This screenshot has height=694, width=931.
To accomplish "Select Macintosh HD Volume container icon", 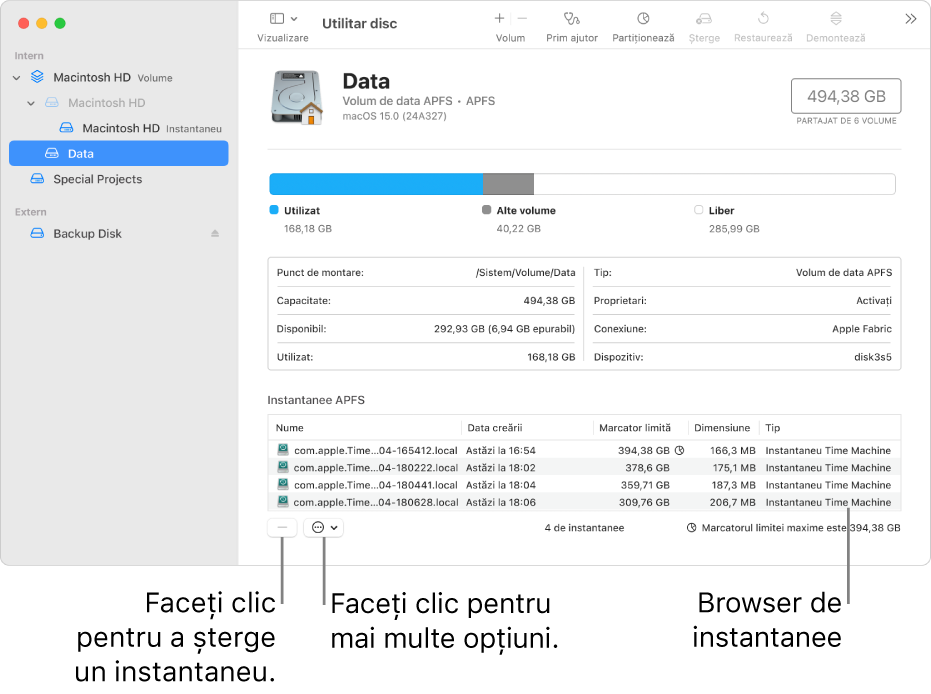I will tap(37, 77).
